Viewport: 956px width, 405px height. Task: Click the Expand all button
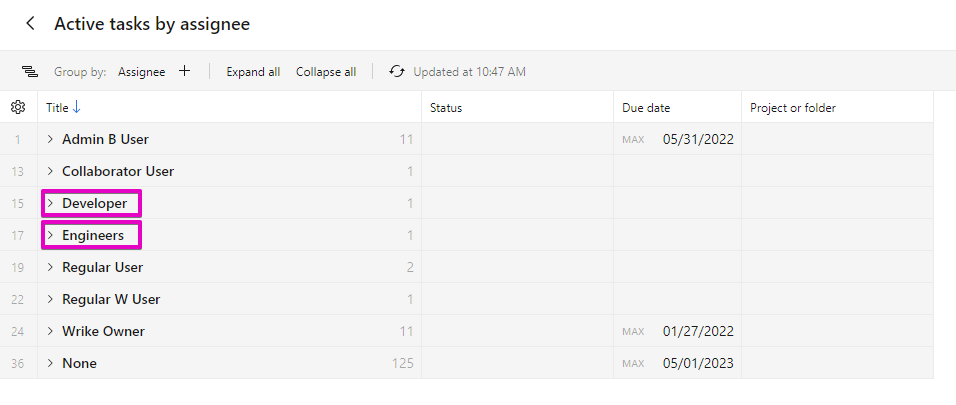point(253,72)
